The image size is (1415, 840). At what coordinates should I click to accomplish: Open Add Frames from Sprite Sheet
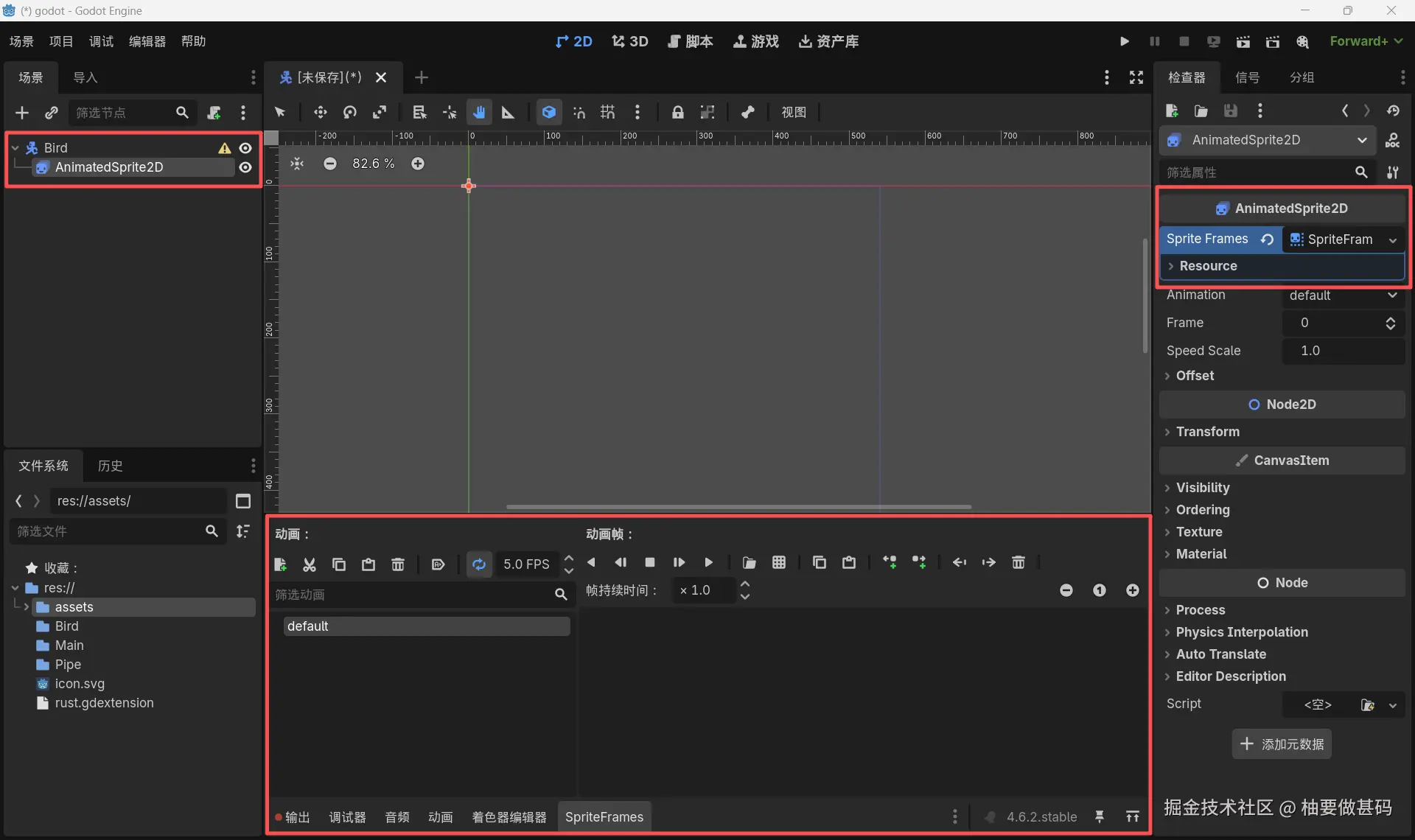click(x=780, y=562)
